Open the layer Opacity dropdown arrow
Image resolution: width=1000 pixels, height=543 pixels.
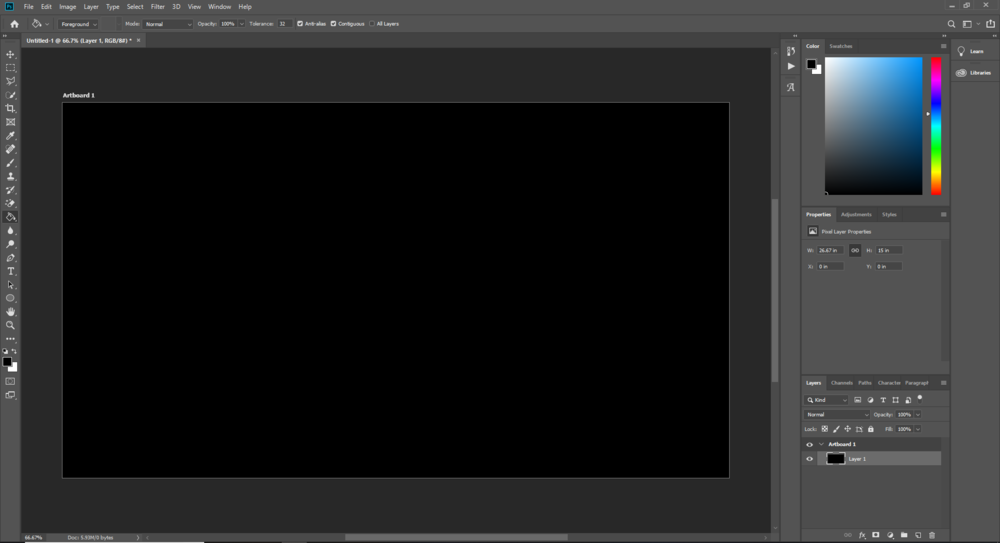tap(918, 415)
